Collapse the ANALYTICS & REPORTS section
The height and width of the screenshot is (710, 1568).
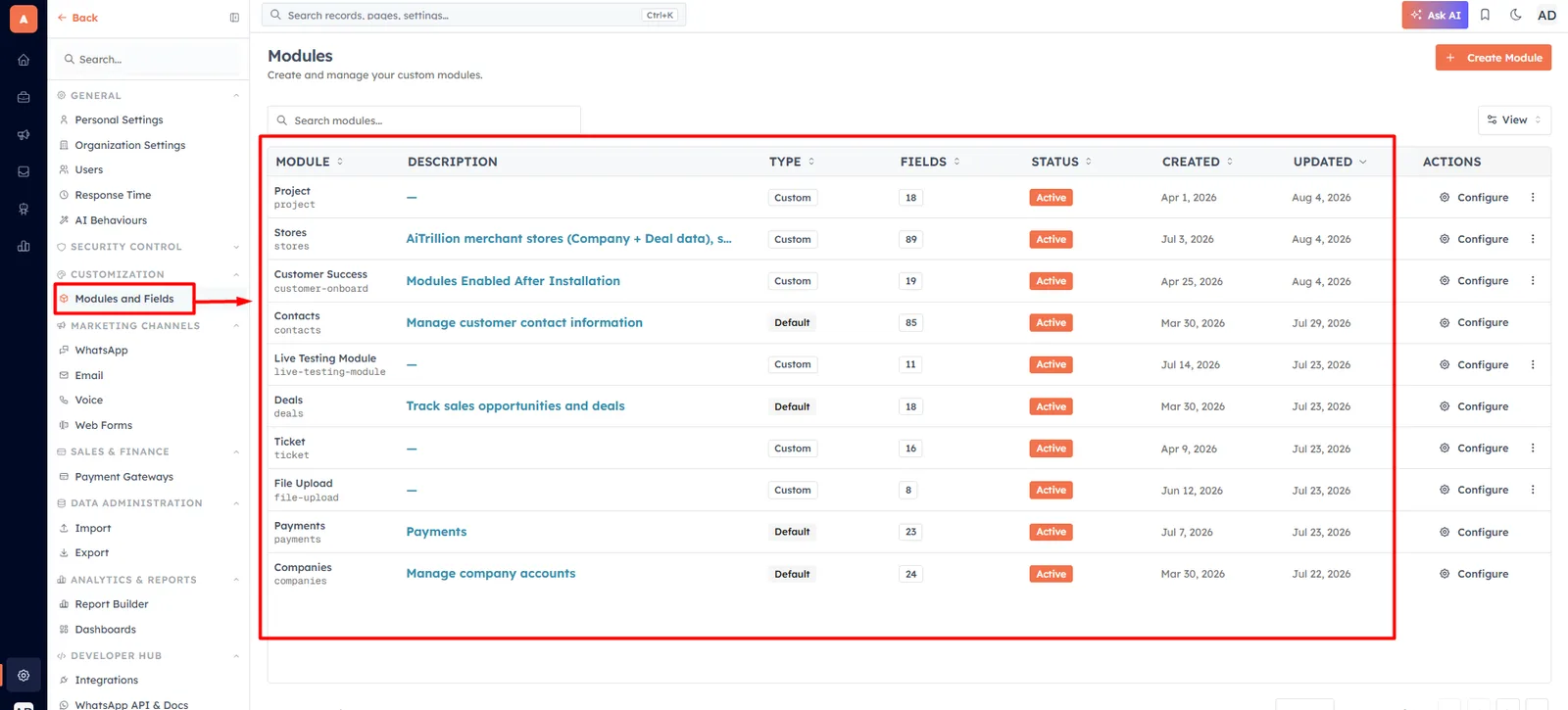click(236, 580)
